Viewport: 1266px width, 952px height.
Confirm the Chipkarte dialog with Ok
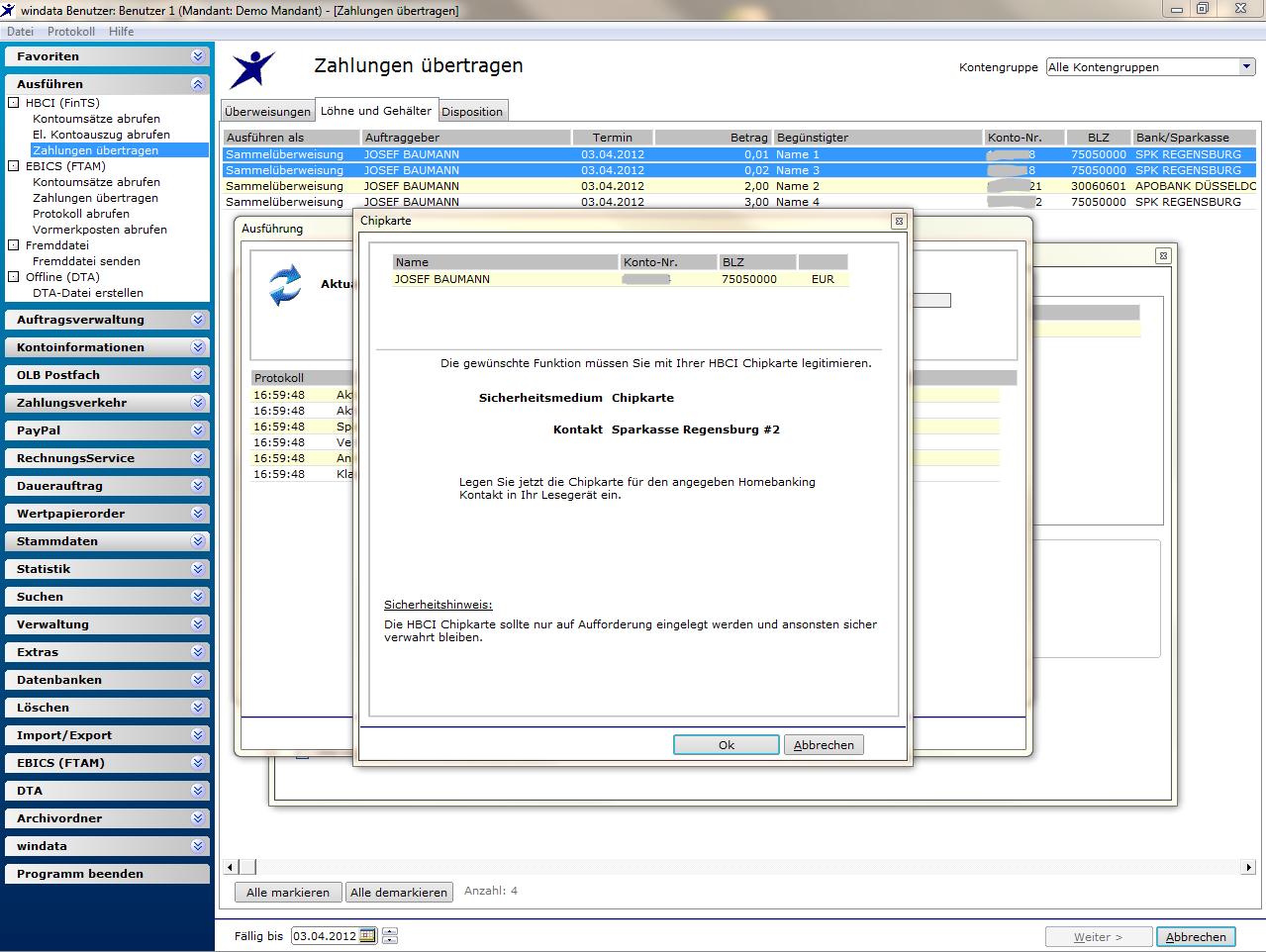727,745
